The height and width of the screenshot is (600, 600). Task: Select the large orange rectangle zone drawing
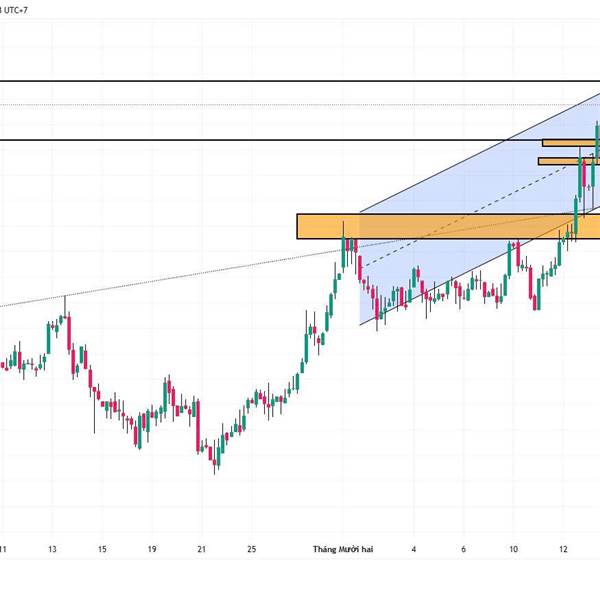(448, 227)
